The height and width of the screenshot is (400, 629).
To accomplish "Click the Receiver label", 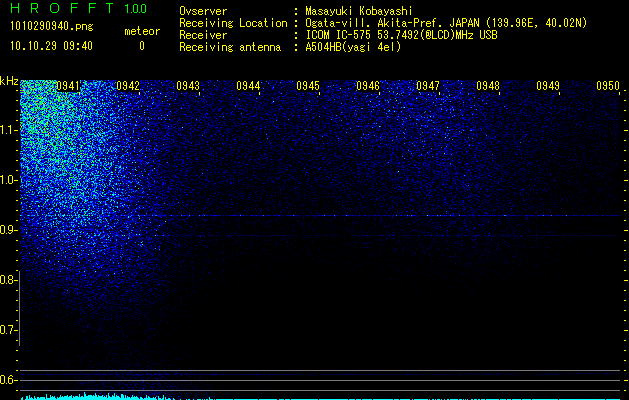I will coord(203,35).
